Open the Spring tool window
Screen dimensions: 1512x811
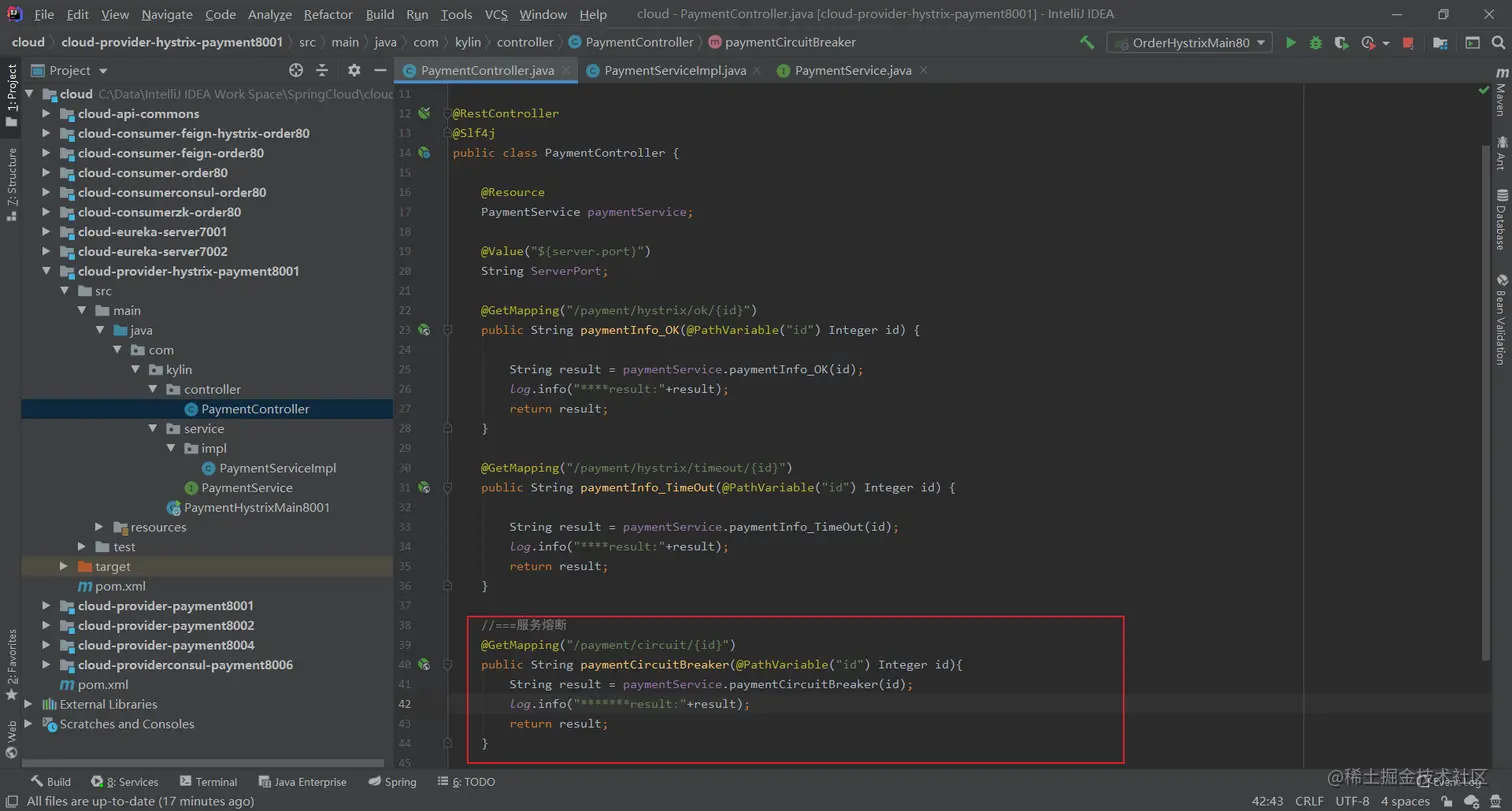(392, 782)
